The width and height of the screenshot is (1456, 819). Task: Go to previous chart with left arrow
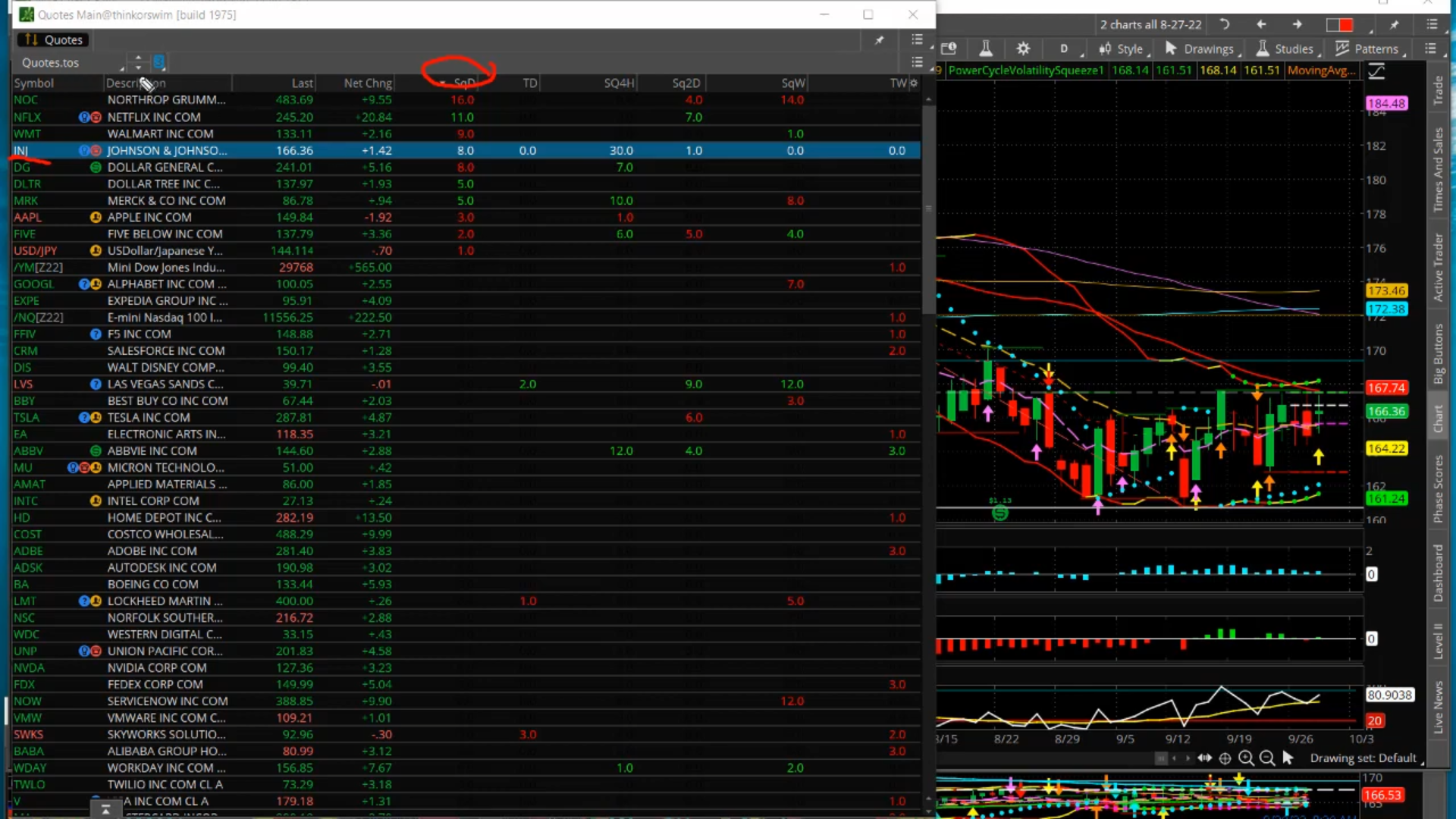[1261, 24]
